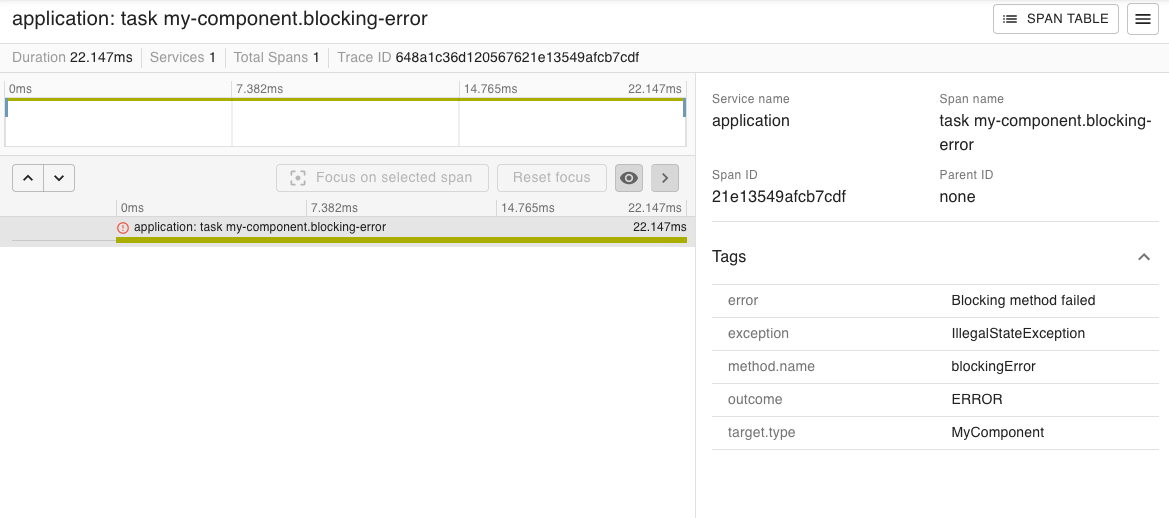Click the 22.147ms duration on span row
This screenshot has width=1169, height=518.
tap(659, 227)
